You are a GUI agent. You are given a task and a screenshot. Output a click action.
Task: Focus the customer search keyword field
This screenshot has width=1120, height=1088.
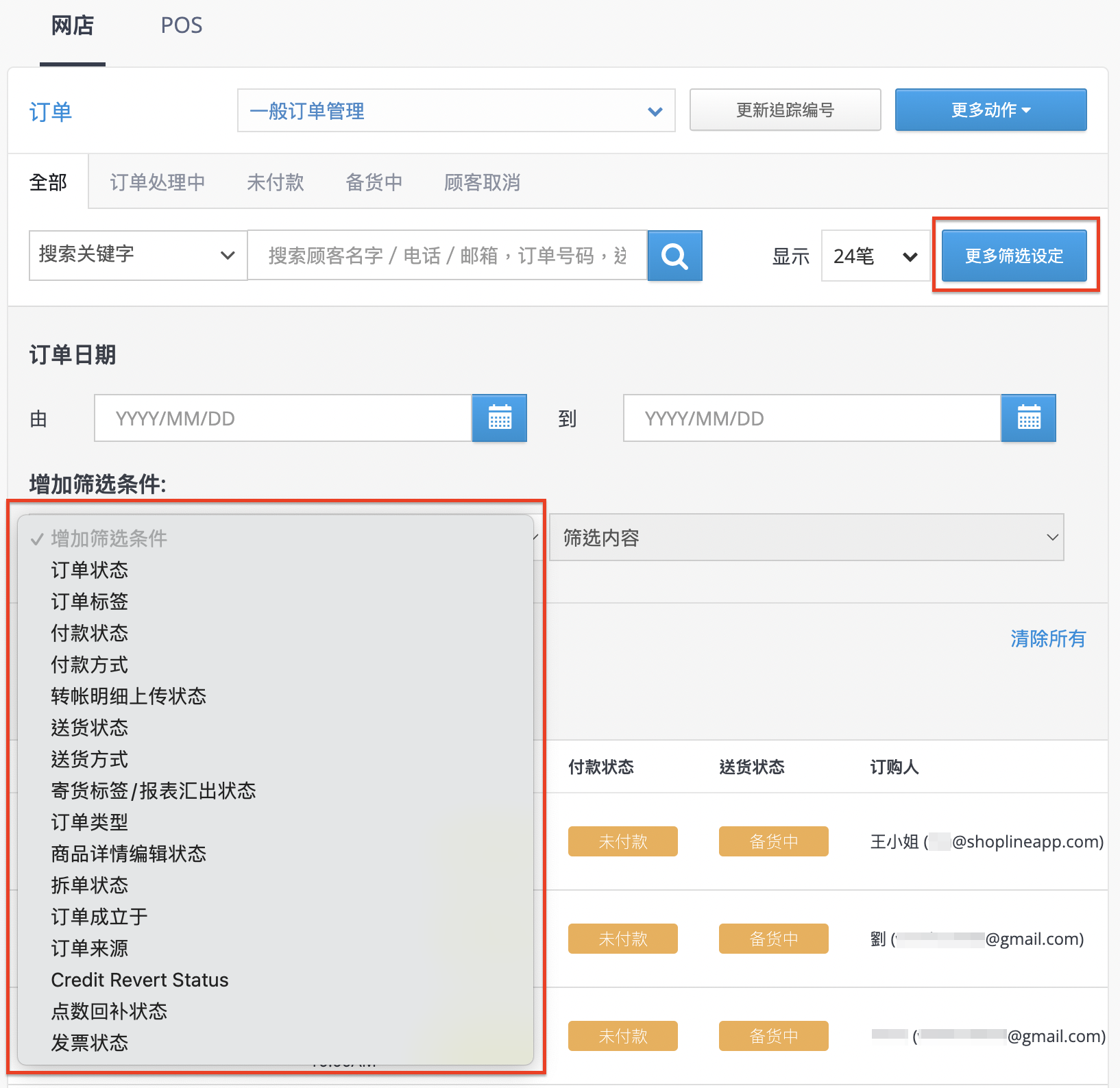coord(448,256)
